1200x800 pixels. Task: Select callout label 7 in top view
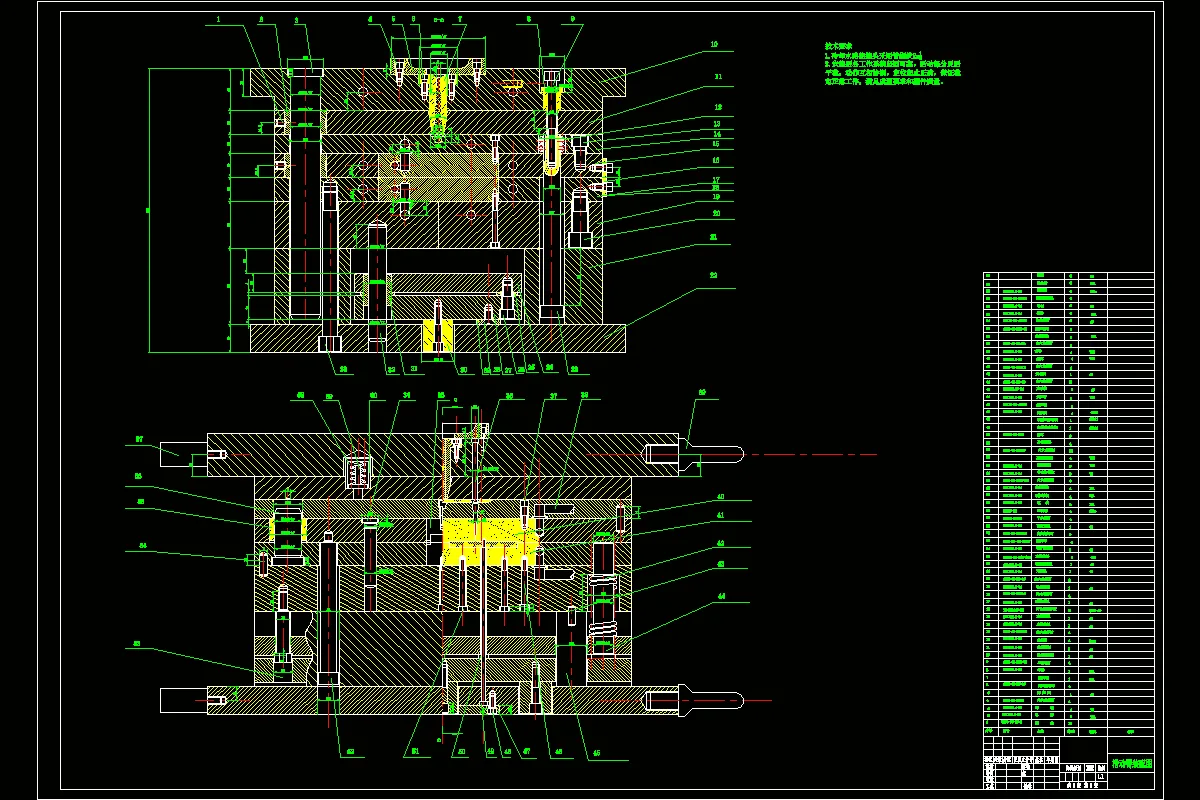(460, 19)
